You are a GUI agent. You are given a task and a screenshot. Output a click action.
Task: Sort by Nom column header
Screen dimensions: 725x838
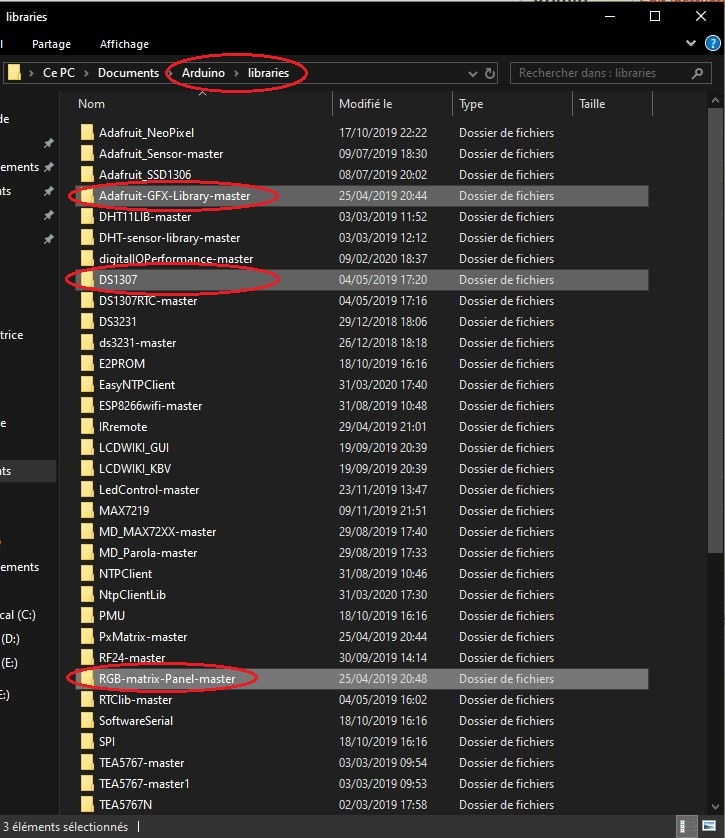point(91,104)
